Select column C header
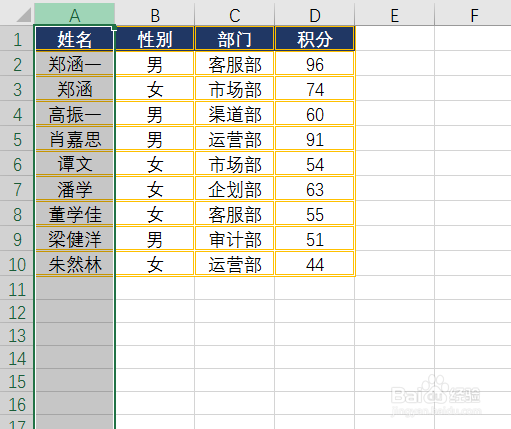The image size is (511, 429). 235,14
